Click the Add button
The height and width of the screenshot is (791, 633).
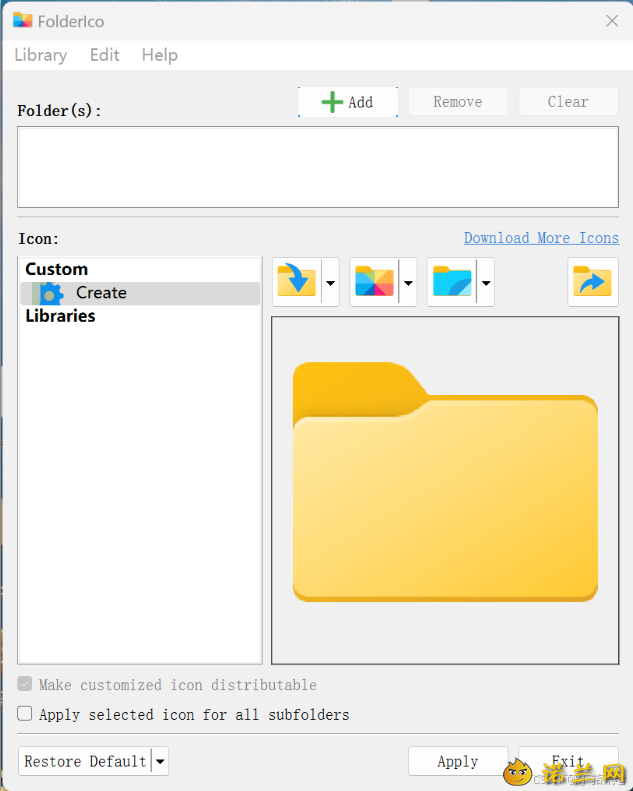348,102
